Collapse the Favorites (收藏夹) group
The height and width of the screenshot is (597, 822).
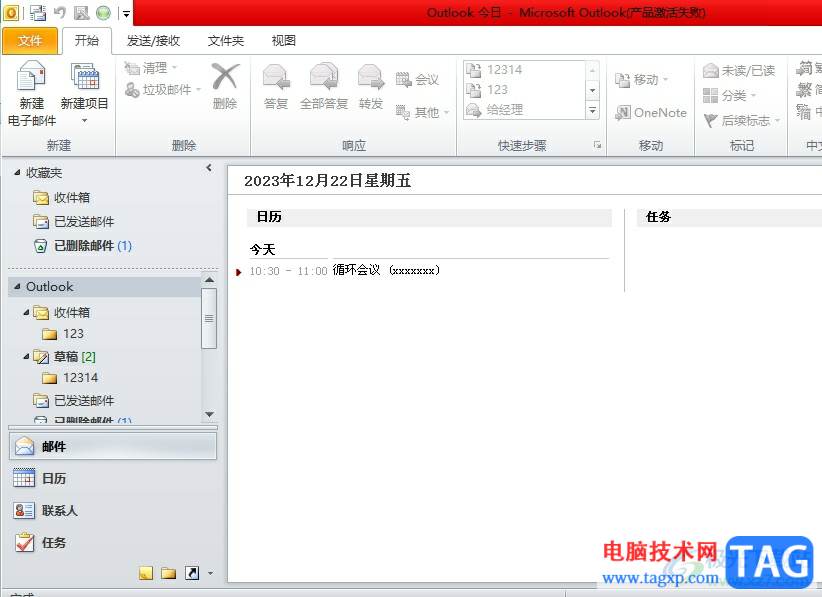point(17,172)
